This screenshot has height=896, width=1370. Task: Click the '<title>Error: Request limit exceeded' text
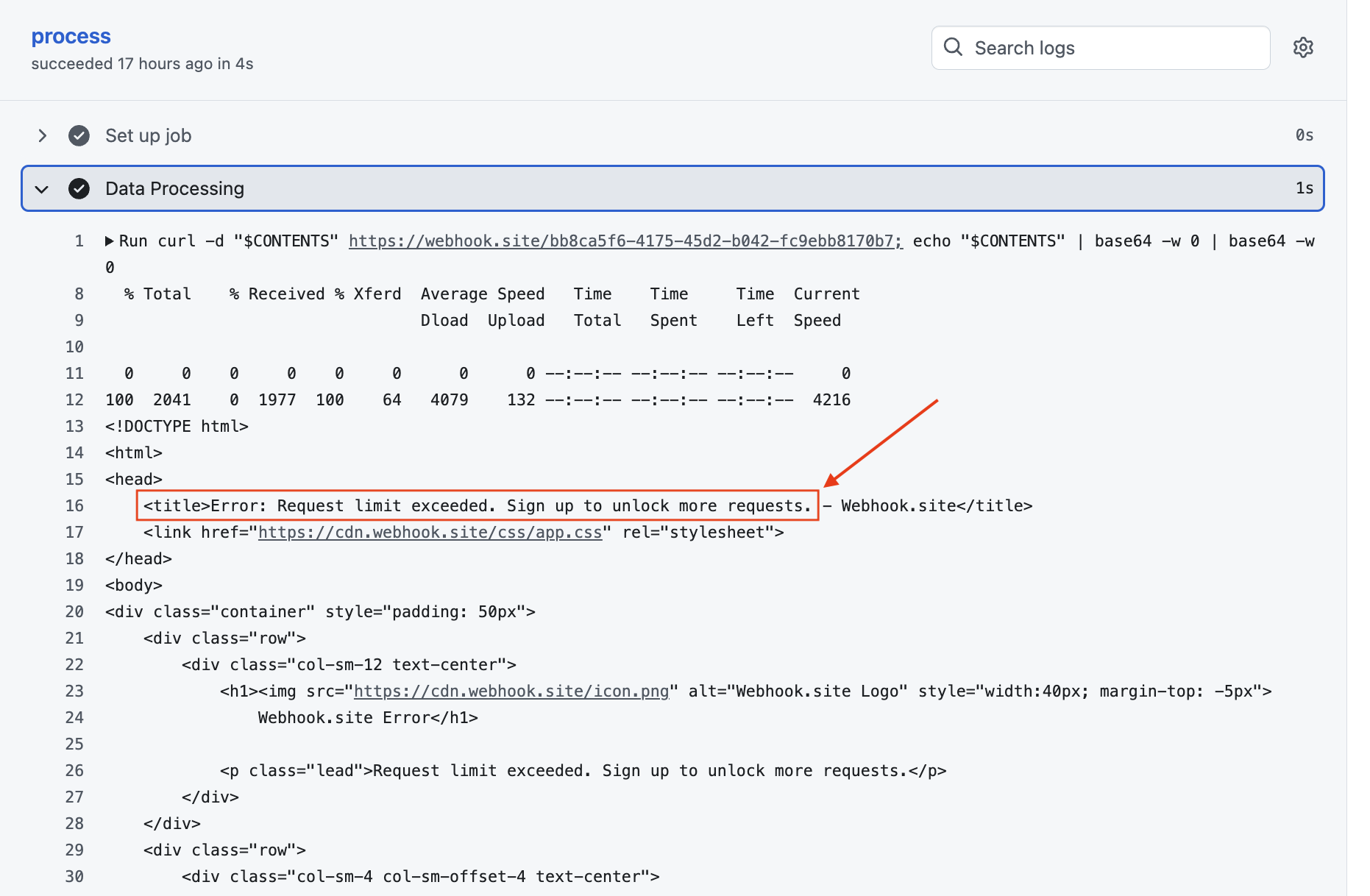477,506
